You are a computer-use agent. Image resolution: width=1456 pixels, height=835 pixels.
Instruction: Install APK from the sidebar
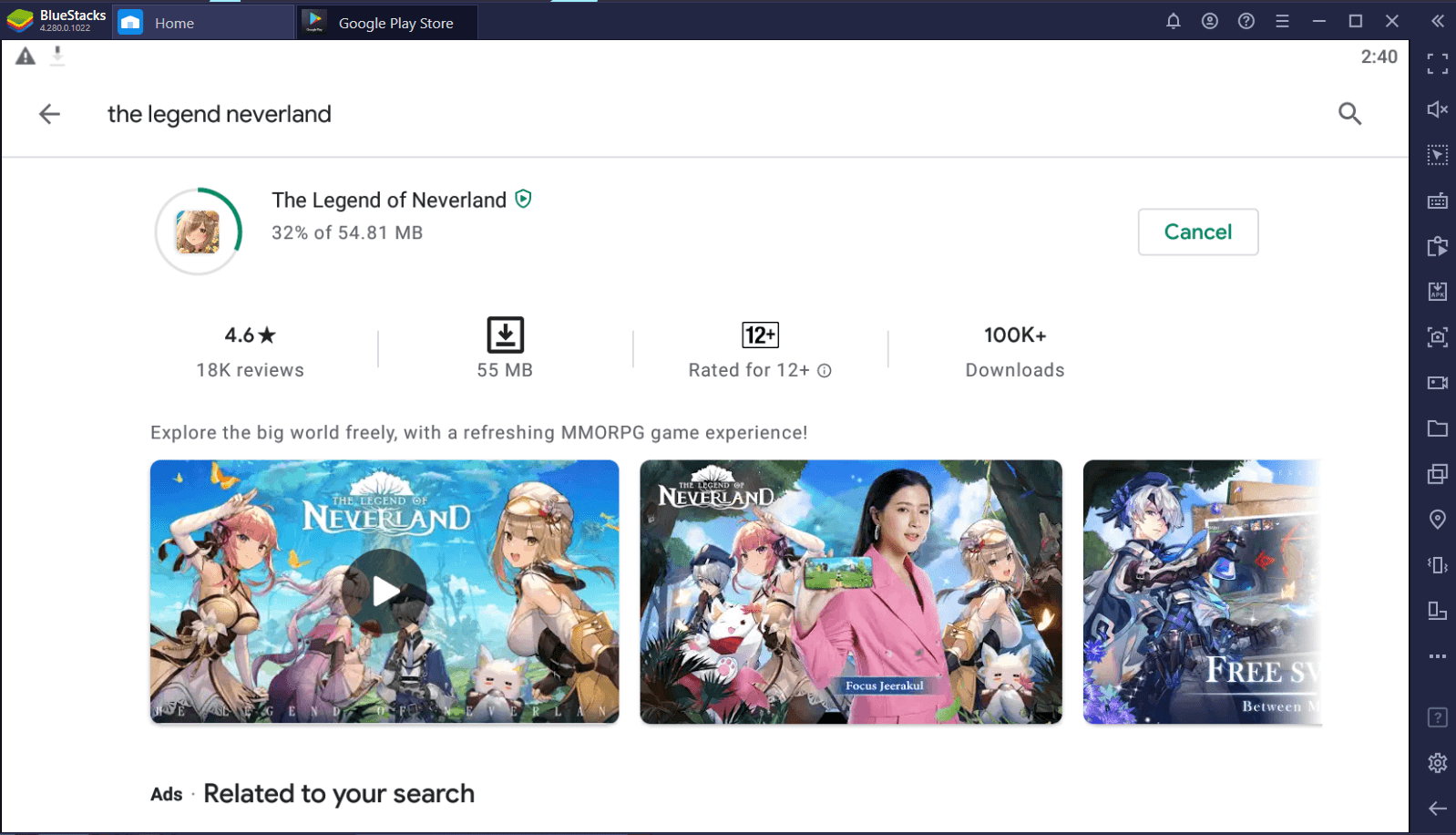(1437, 292)
